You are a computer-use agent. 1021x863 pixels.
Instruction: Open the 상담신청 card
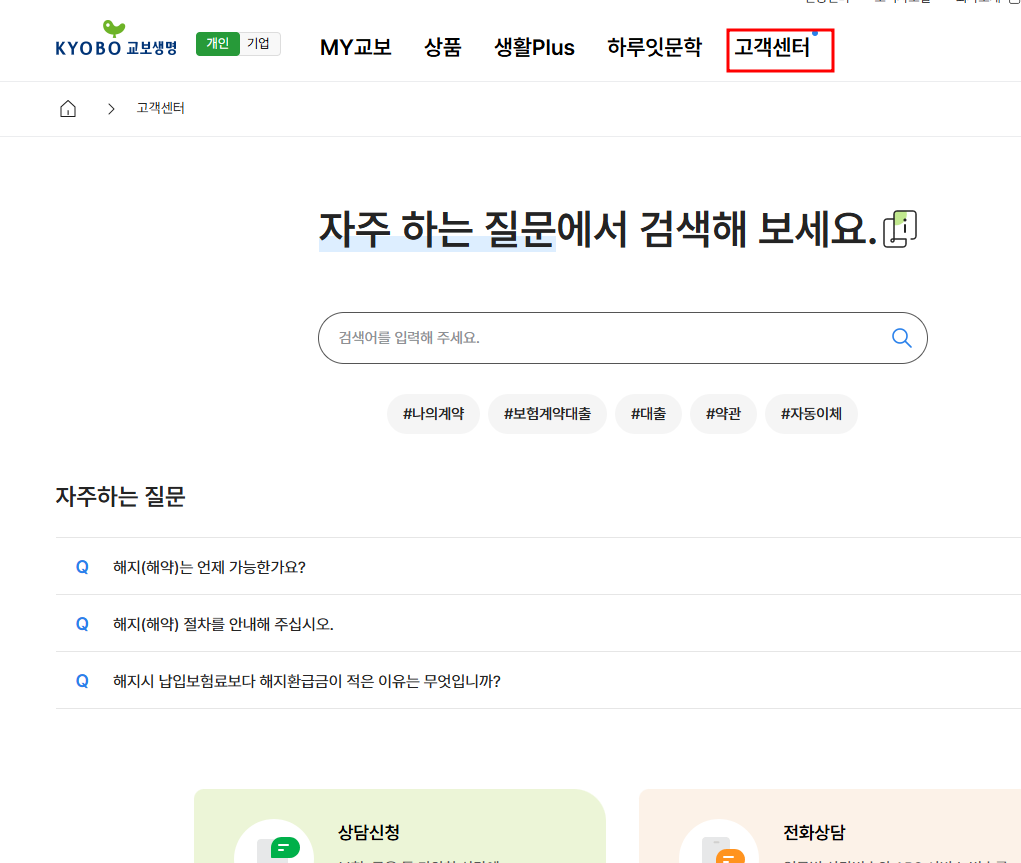pos(400,827)
